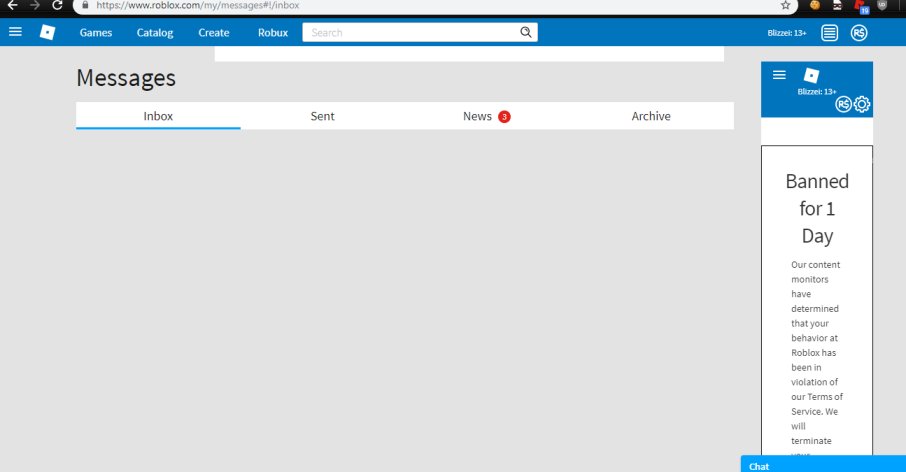Image resolution: width=906 pixels, height=472 pixels.
Task: Open the Catalog page
Action: [x=155, y=33]
